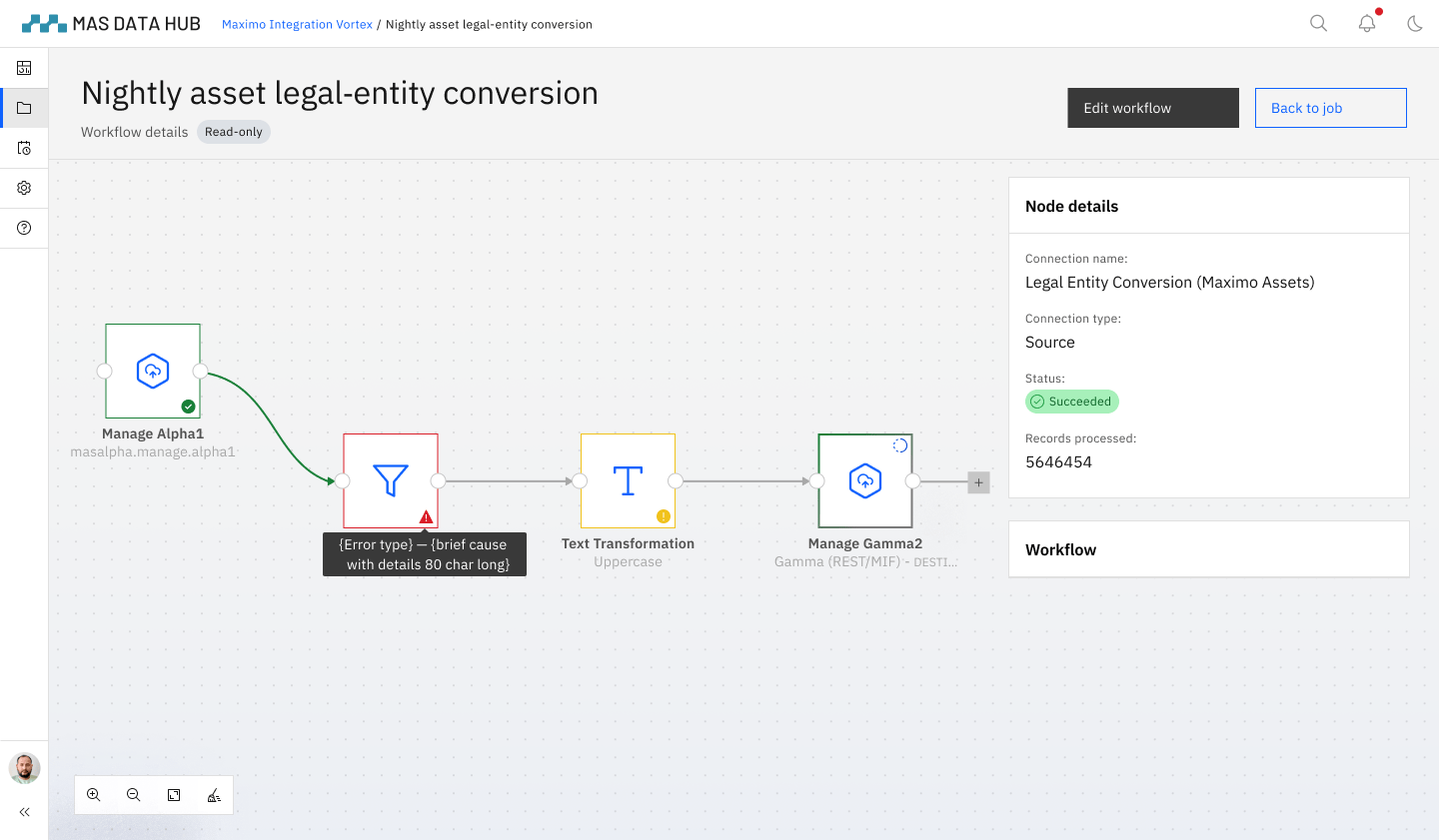Select the filter node with error

390,480
